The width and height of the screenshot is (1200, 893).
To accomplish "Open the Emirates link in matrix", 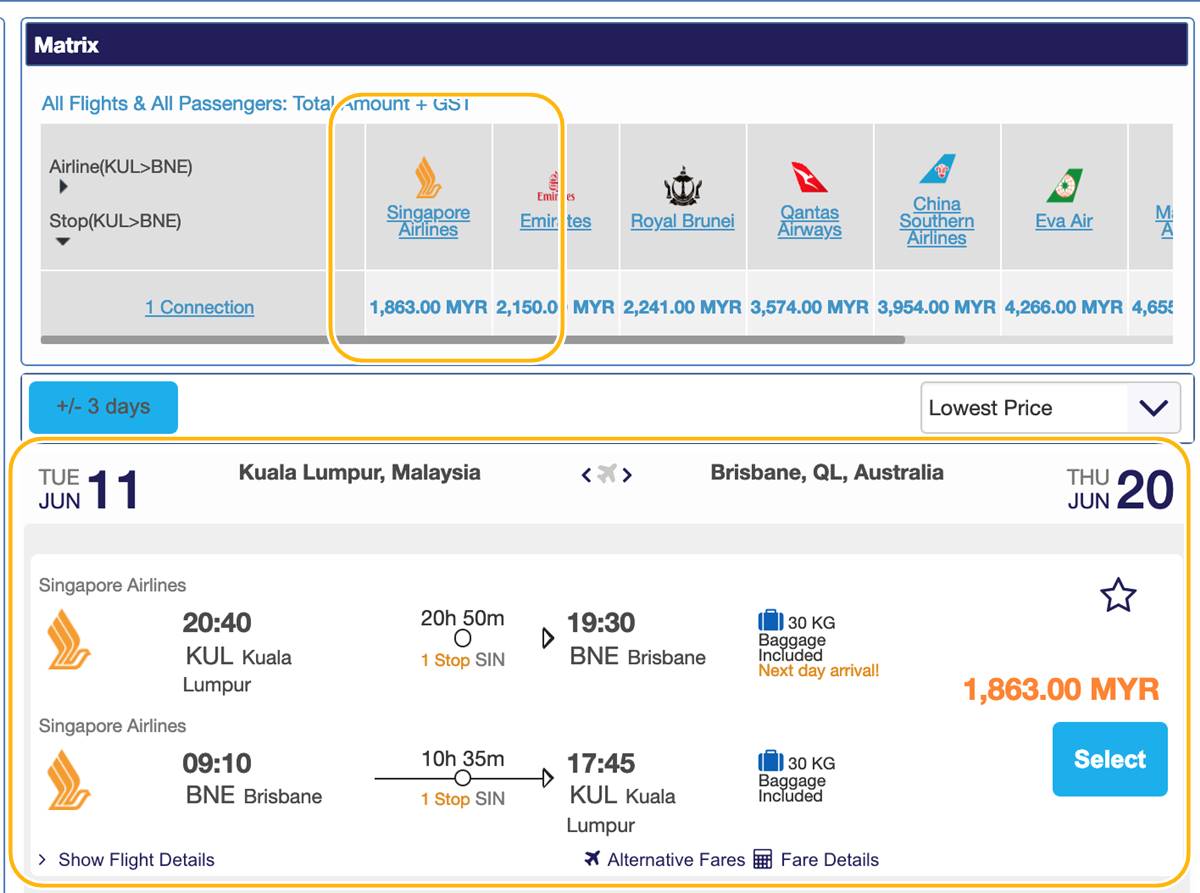I will (x=555, y=221).
